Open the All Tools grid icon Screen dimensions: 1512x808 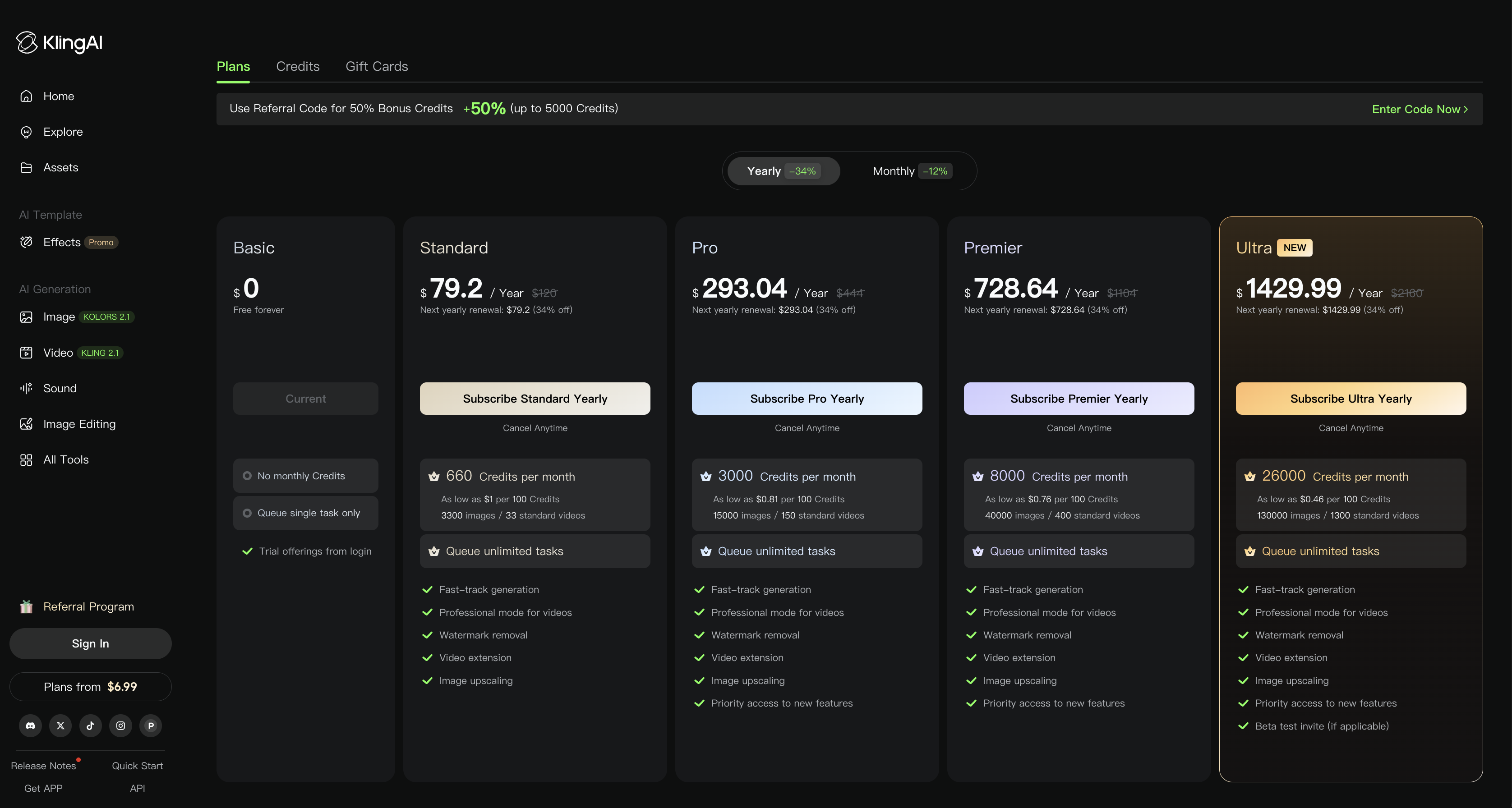pyautogui.click(x=27, y=459)
